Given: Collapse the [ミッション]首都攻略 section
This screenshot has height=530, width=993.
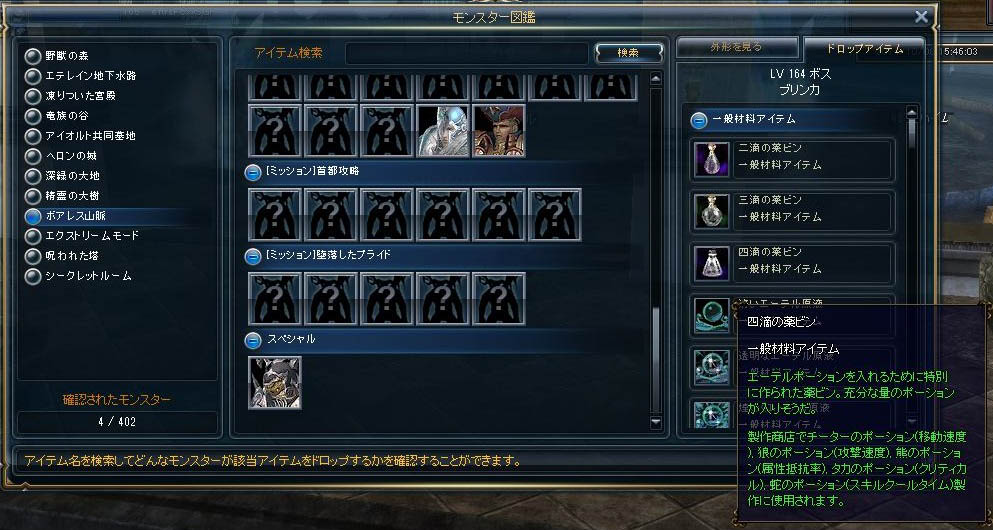Looking at the screenshot, I should [253, 173].
